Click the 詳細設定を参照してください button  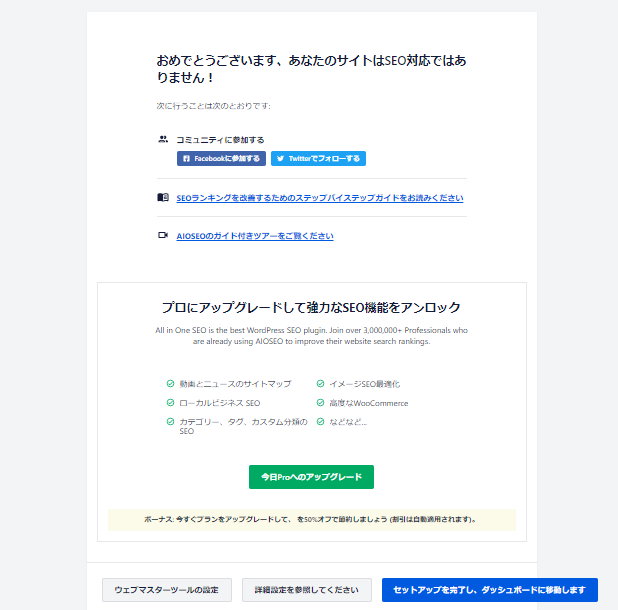pyautogui.click(x=306, y=590)
